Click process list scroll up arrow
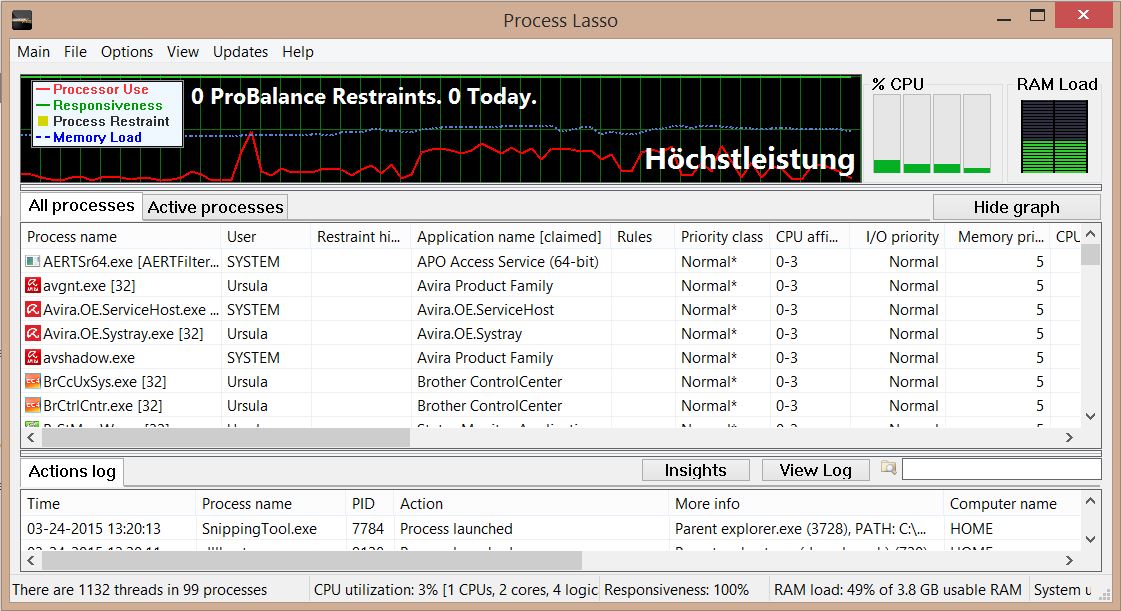This screenshot has width=1121, height=611. [x=1090, y=234]
